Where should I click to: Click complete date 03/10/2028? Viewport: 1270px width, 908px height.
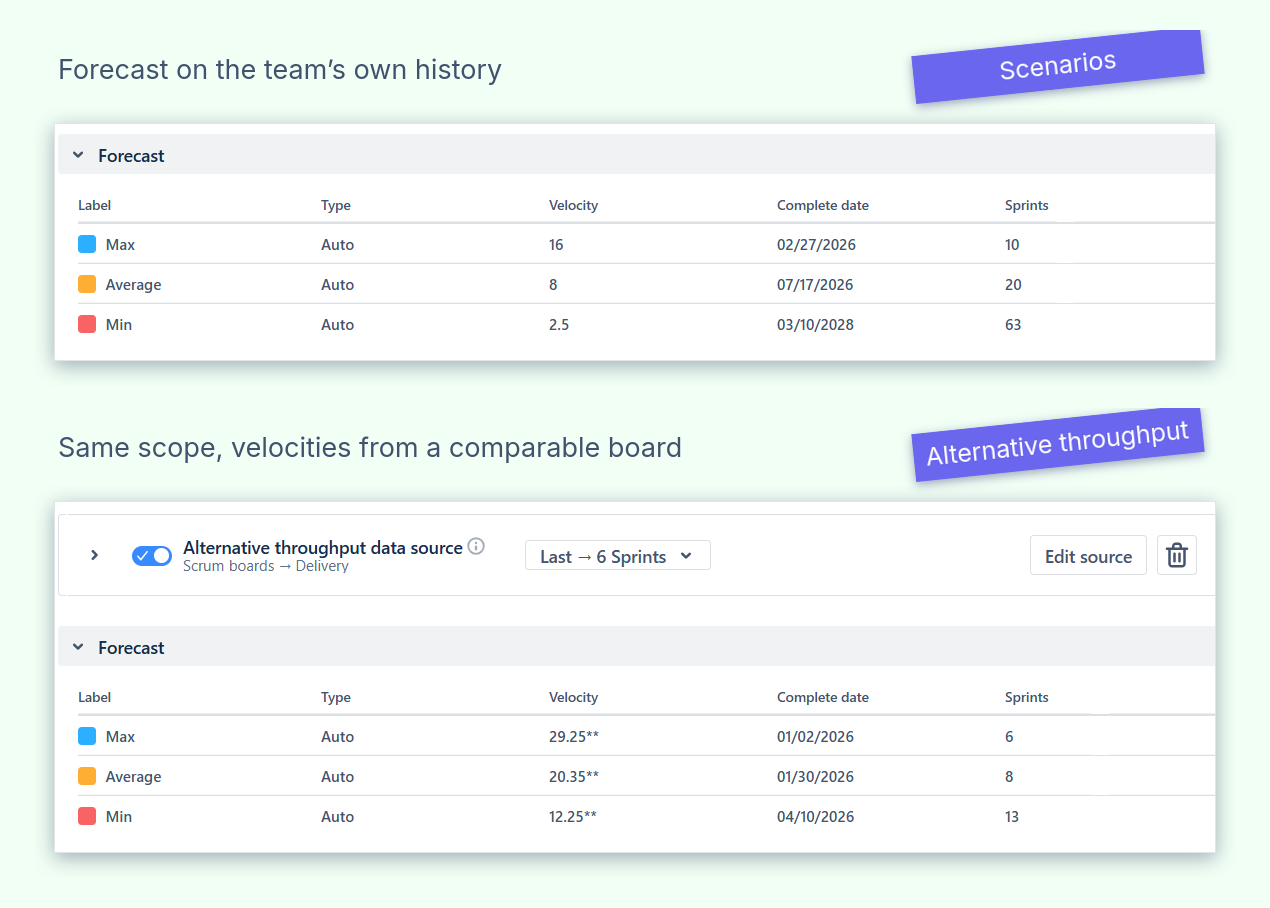point(816,324)
